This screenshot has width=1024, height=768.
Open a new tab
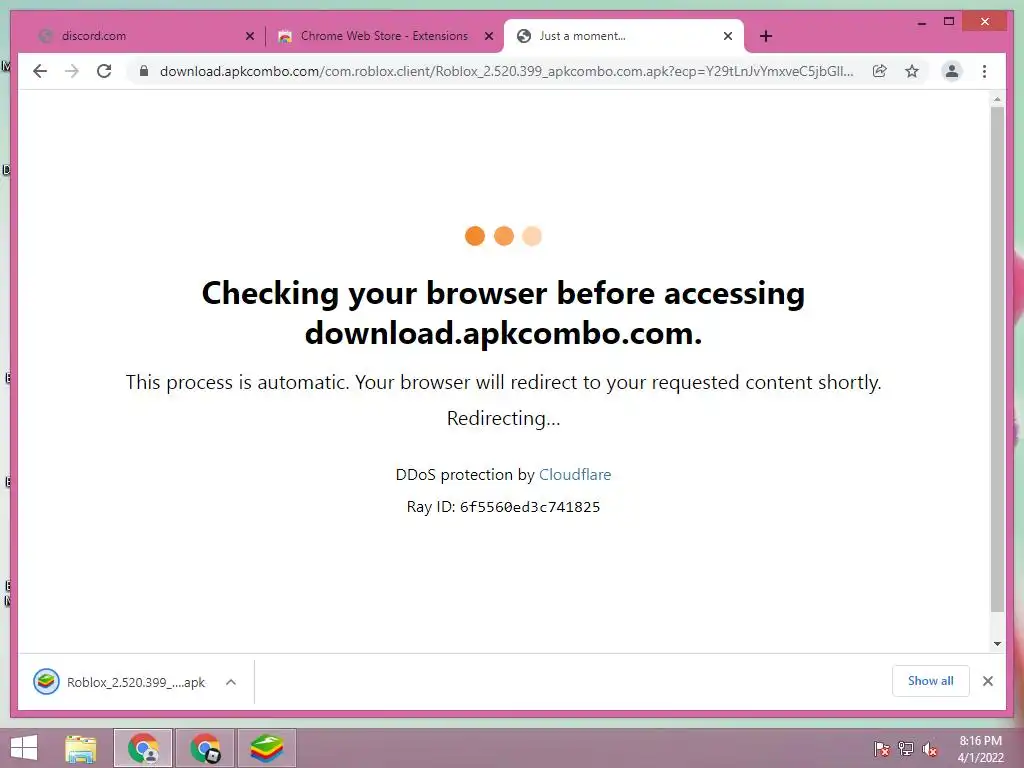click(x=766, y=36)
